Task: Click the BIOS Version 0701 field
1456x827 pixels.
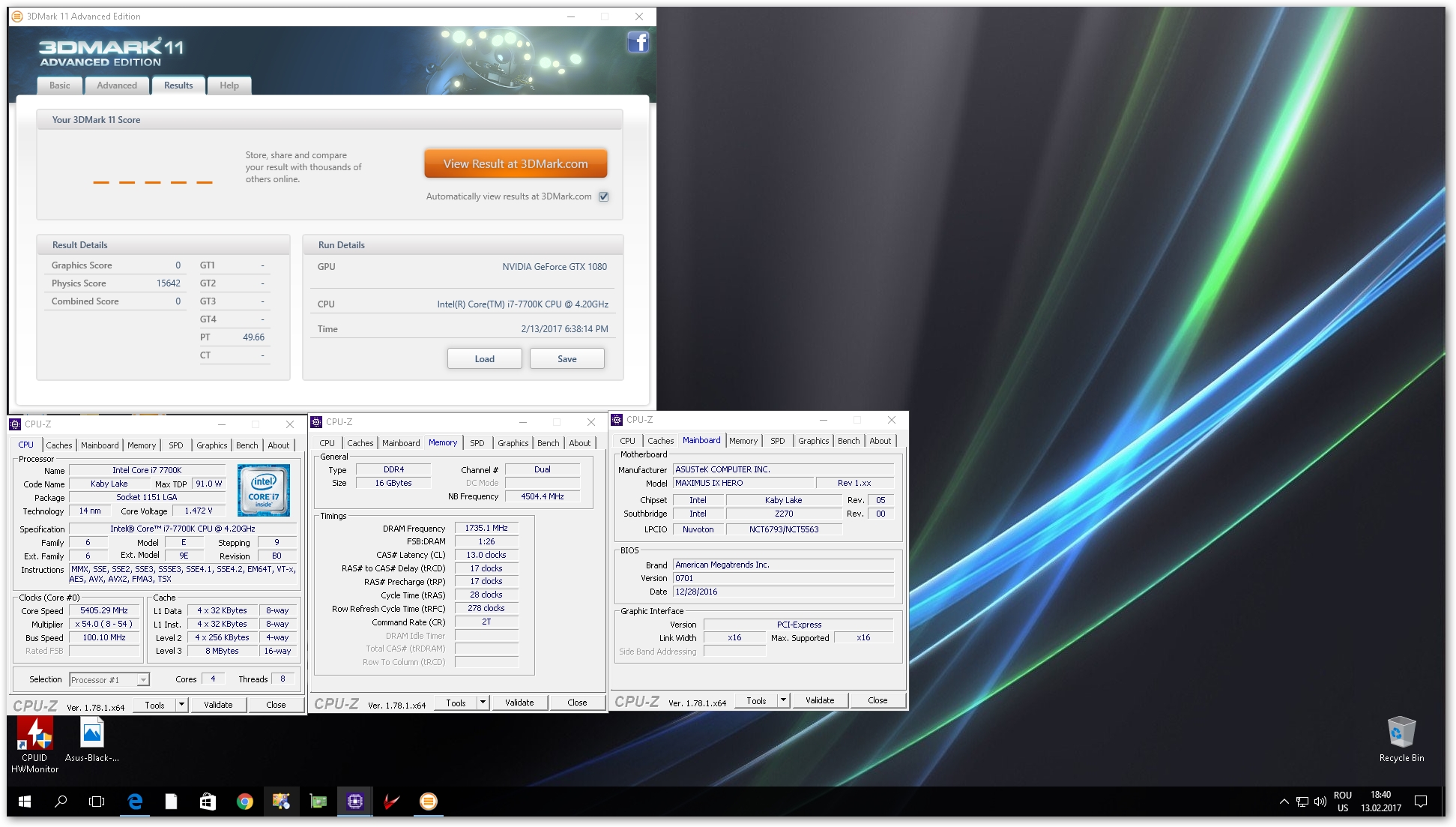Action: [x=783, y=579]
